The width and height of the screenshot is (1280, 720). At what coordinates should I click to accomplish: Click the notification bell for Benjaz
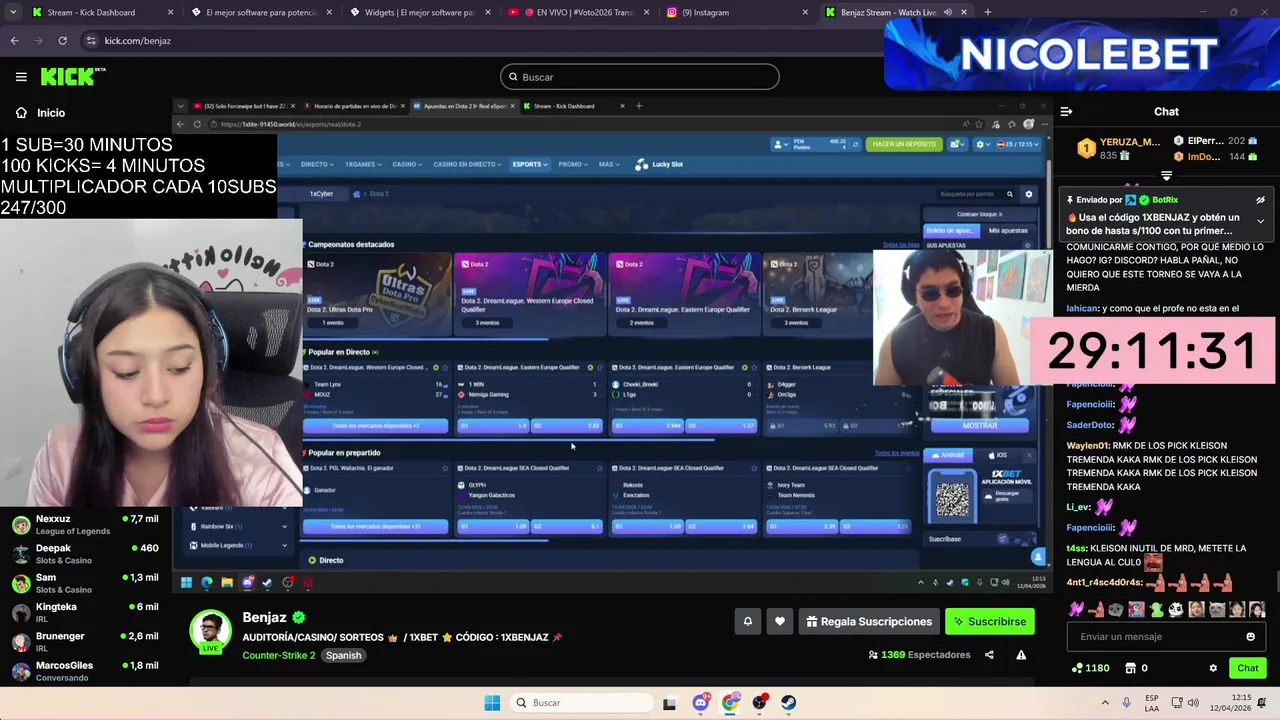tap(747, 622)
